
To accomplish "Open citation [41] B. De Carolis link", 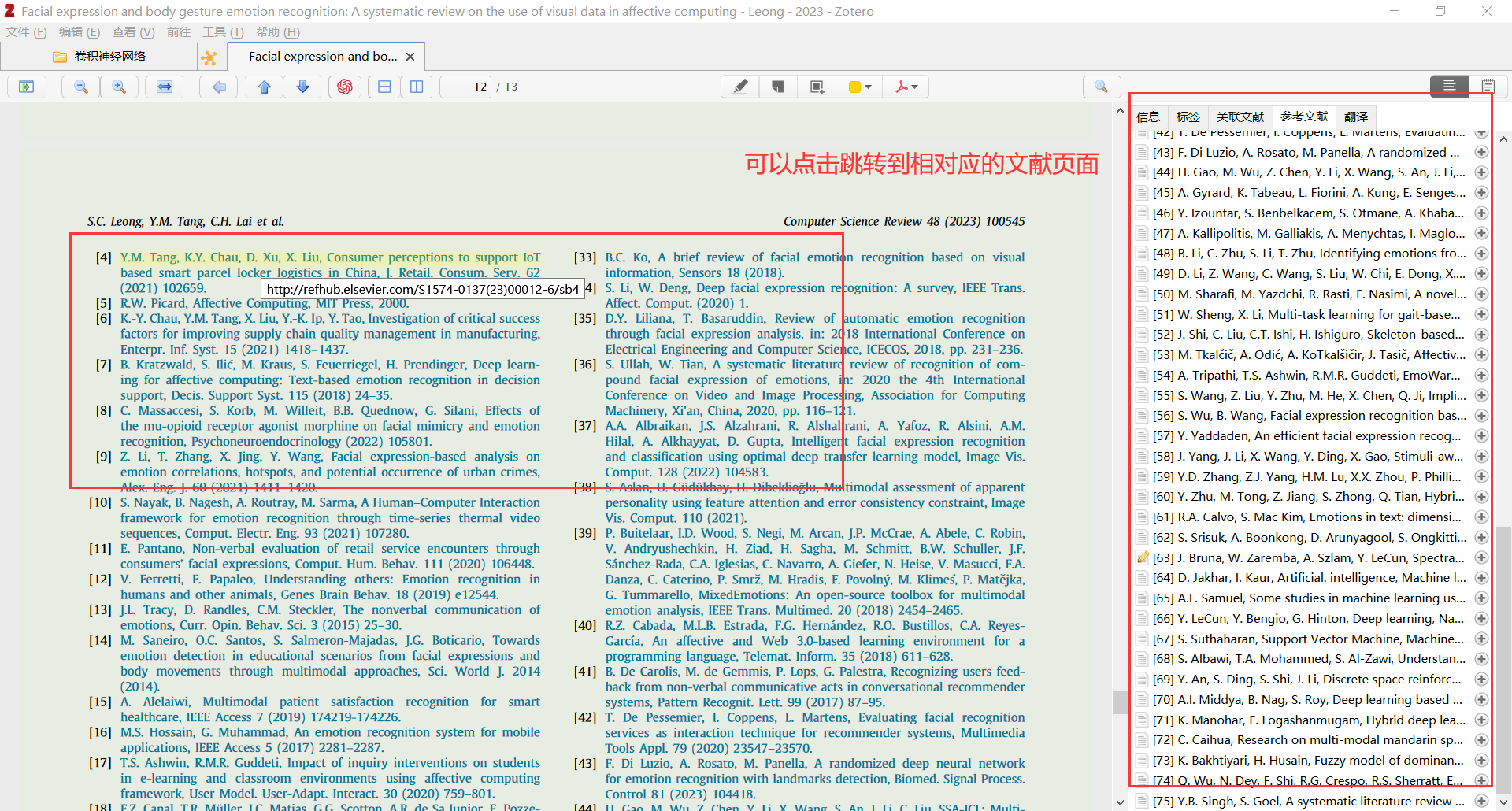I will click(815, 687).
